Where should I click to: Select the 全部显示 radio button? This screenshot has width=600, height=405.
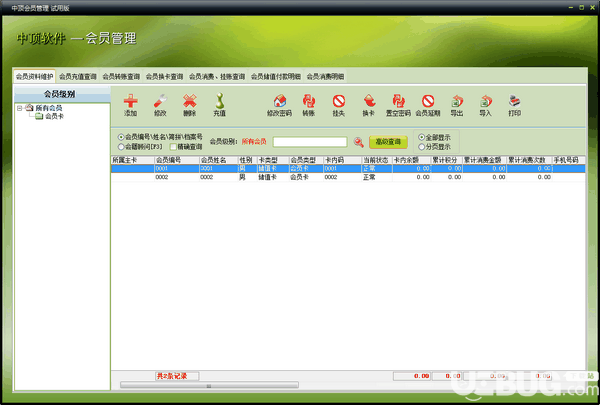click(422, 137)
